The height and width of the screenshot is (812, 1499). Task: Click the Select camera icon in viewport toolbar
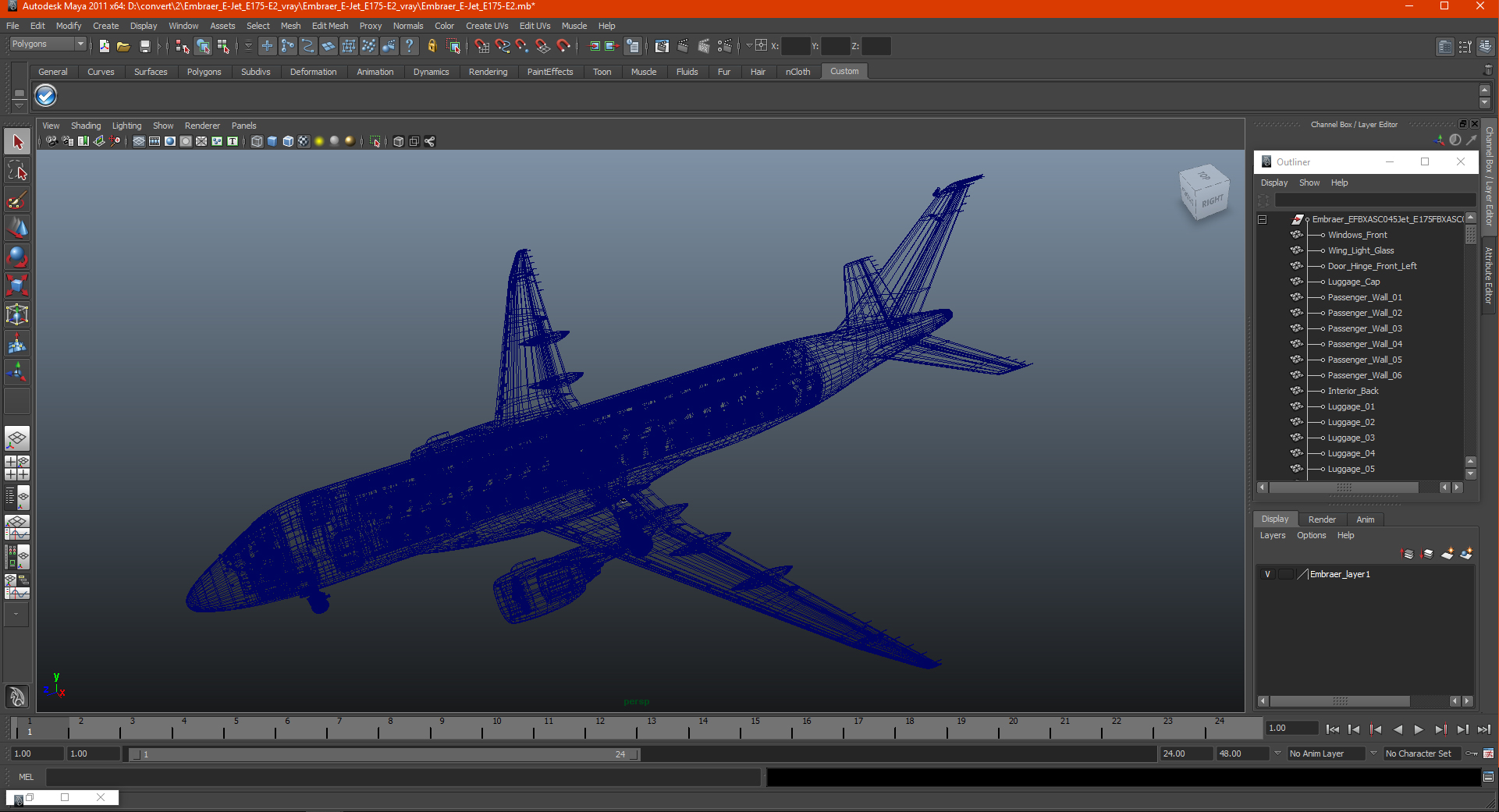click(52, 141)
